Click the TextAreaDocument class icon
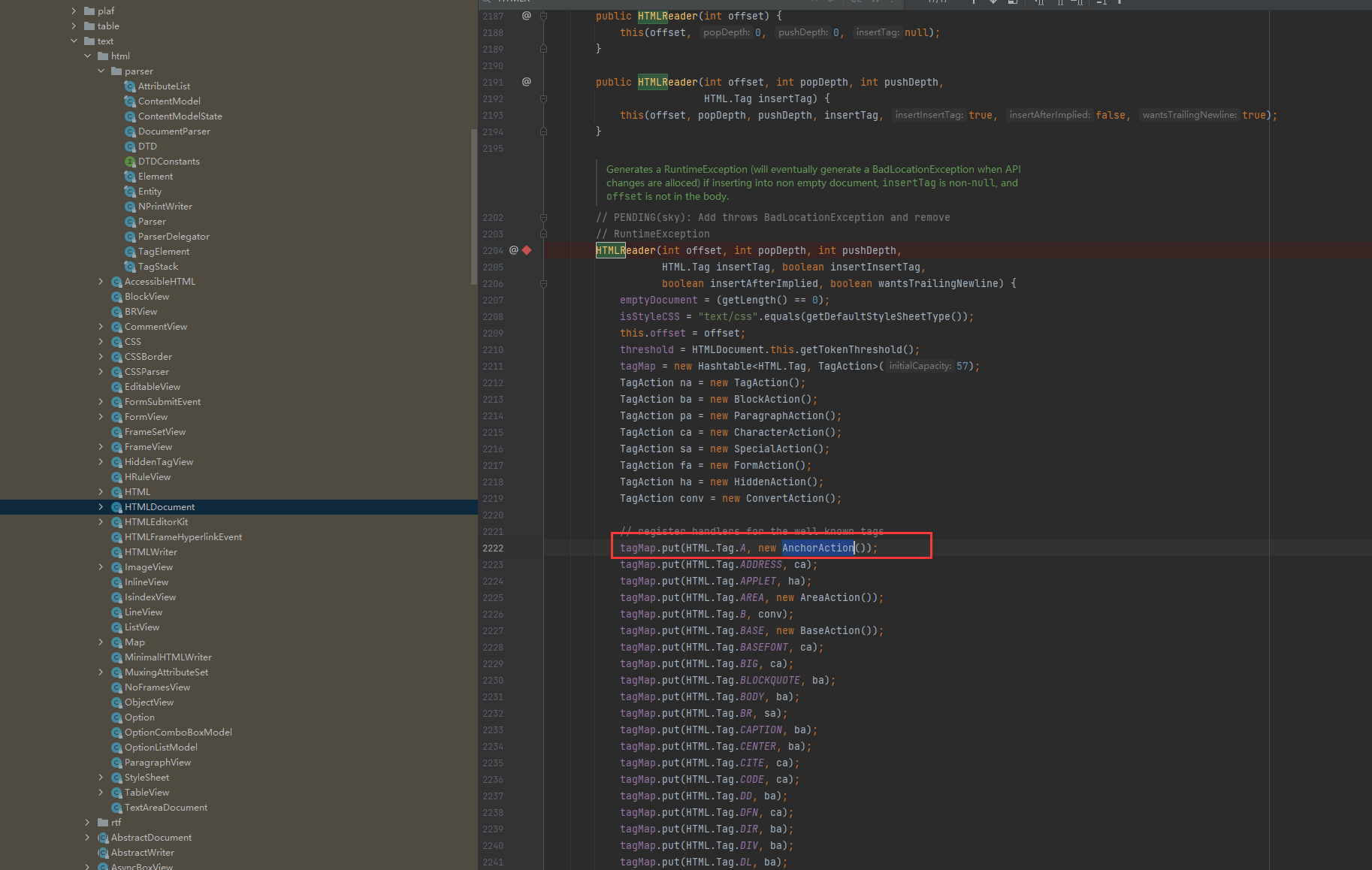Image resolution: width=1372 pixels, height=870 pixels. (116, 808)
